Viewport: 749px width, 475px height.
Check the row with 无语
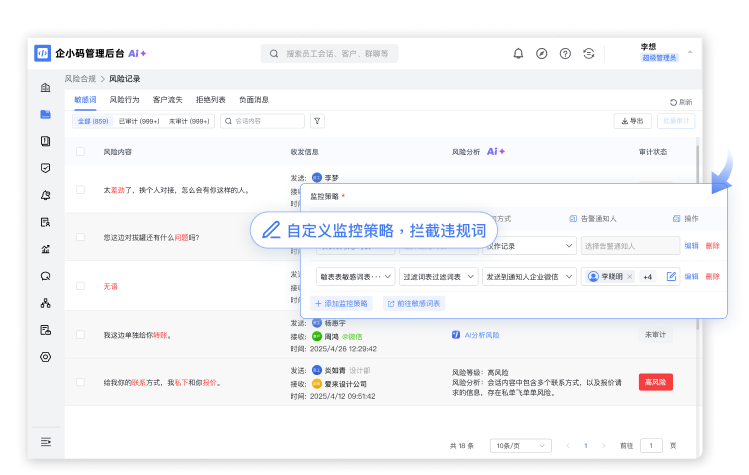tap(80, 286)
